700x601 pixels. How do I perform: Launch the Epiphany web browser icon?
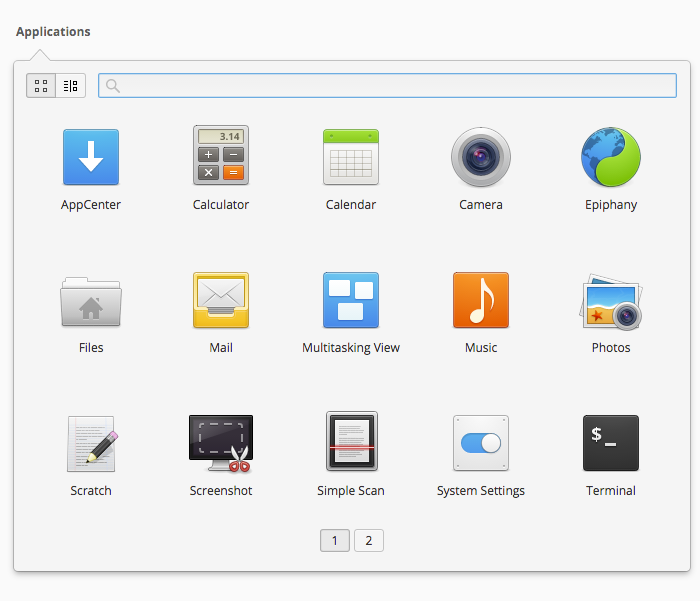(x=611, y=157)
